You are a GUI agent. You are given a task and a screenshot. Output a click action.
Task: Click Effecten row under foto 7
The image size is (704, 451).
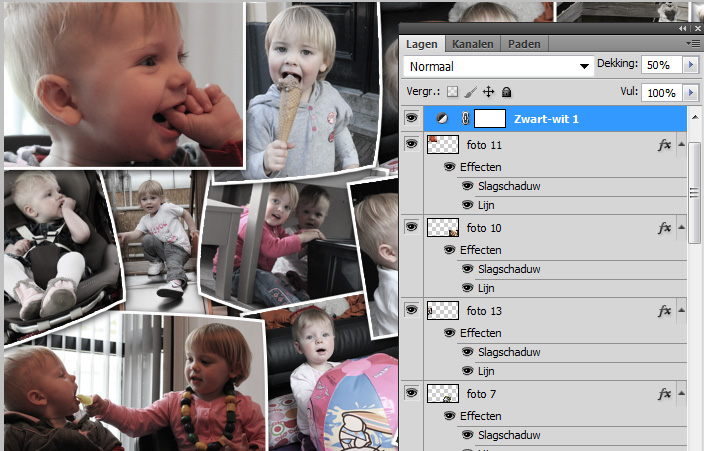click(480, 416)
